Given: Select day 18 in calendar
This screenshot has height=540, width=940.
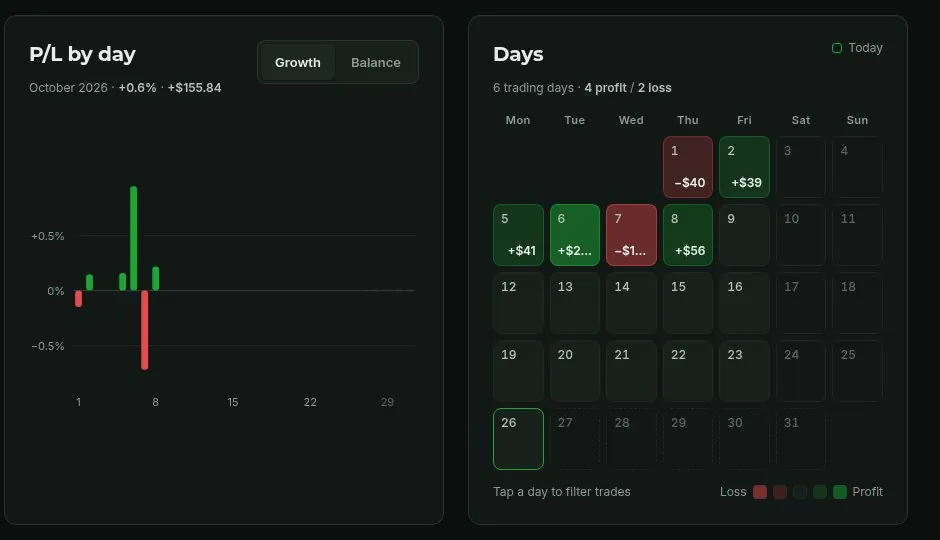Looking at the screenshot, I should (x=857, y=303).
